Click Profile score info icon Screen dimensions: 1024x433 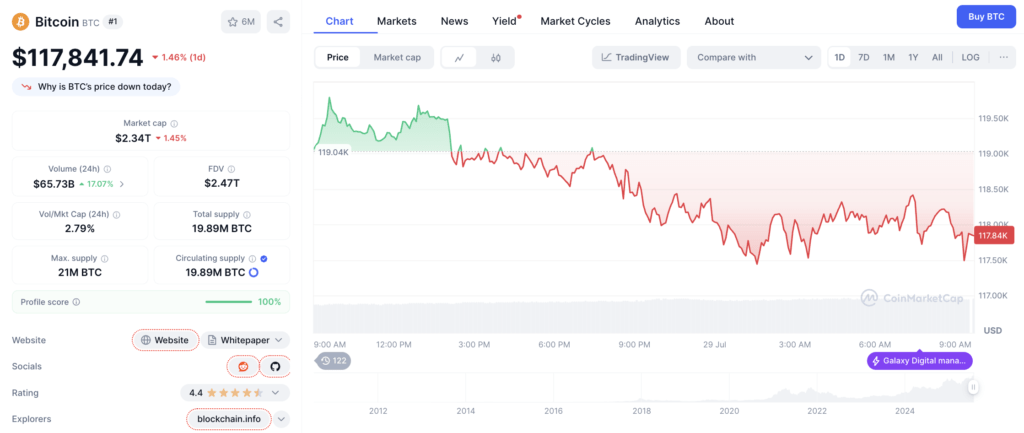pyautogui.click(x=76, y=302)
